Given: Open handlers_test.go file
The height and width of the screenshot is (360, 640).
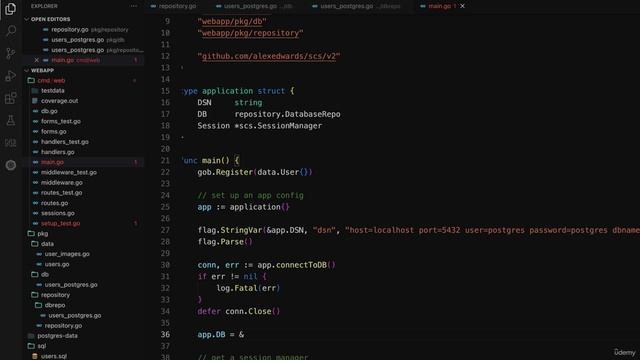Looking at the screenshot, I should click(x=65, y=142).
